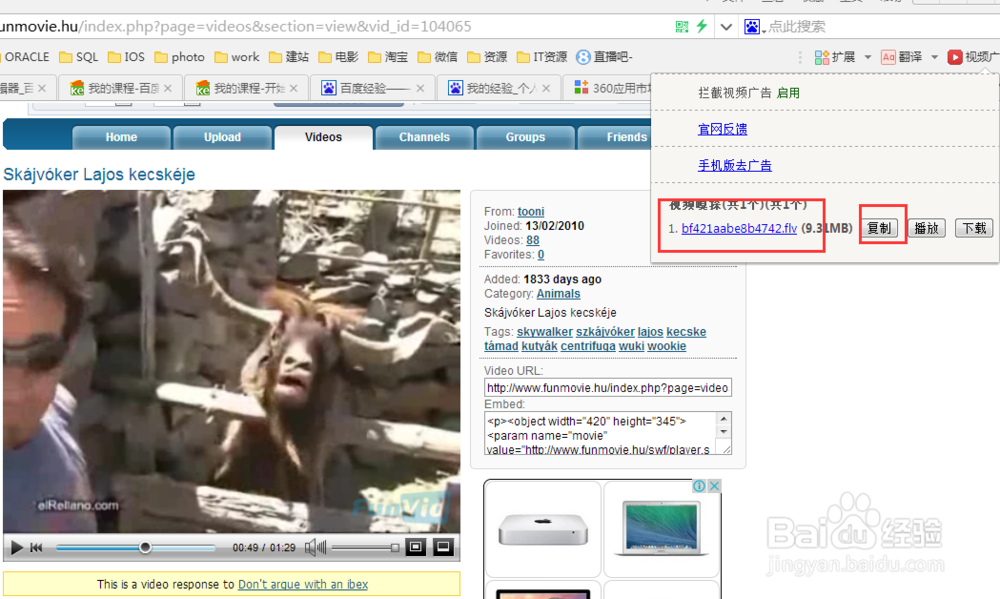Image resolution: width=1000 pixels, height=599 pixels.
Task: Switch to the Channels tab
Action: coord(424,137)
